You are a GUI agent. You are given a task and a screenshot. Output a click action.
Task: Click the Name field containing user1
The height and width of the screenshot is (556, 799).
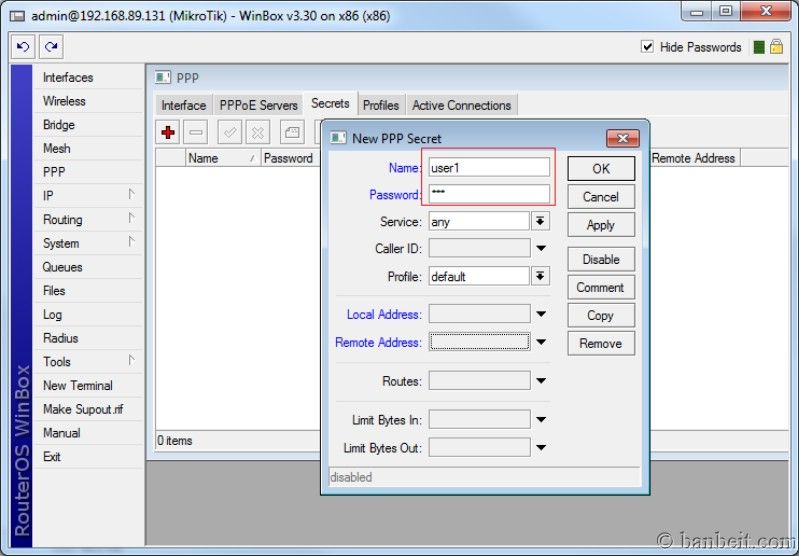point(489,167)
